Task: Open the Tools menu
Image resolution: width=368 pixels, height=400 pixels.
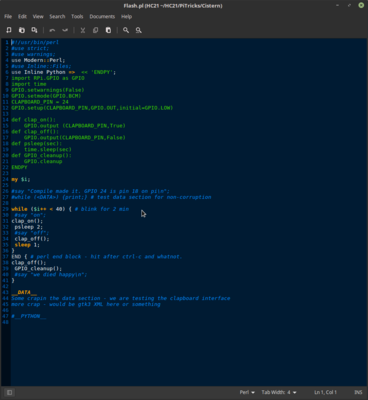Action: [x=77, y=16]
